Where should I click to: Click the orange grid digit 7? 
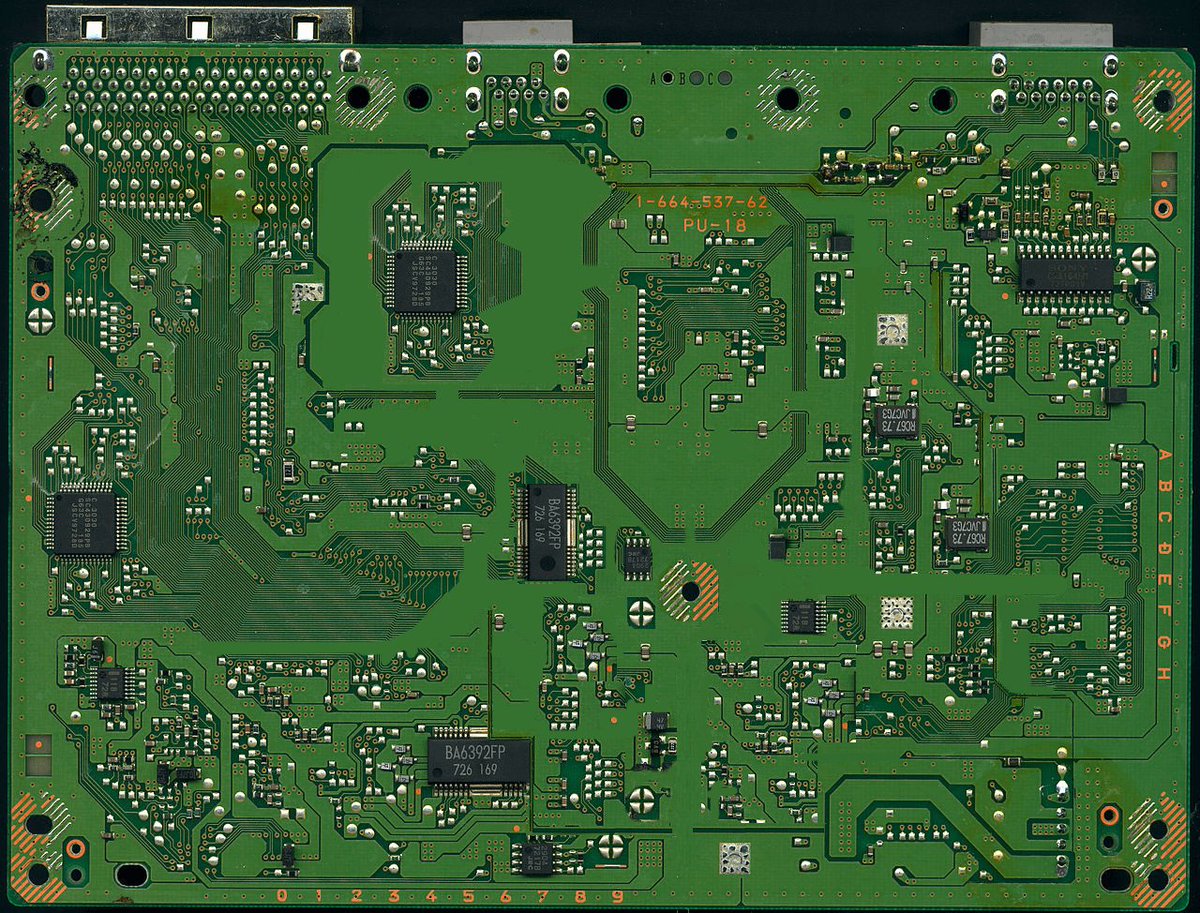(x=543, y=895)
